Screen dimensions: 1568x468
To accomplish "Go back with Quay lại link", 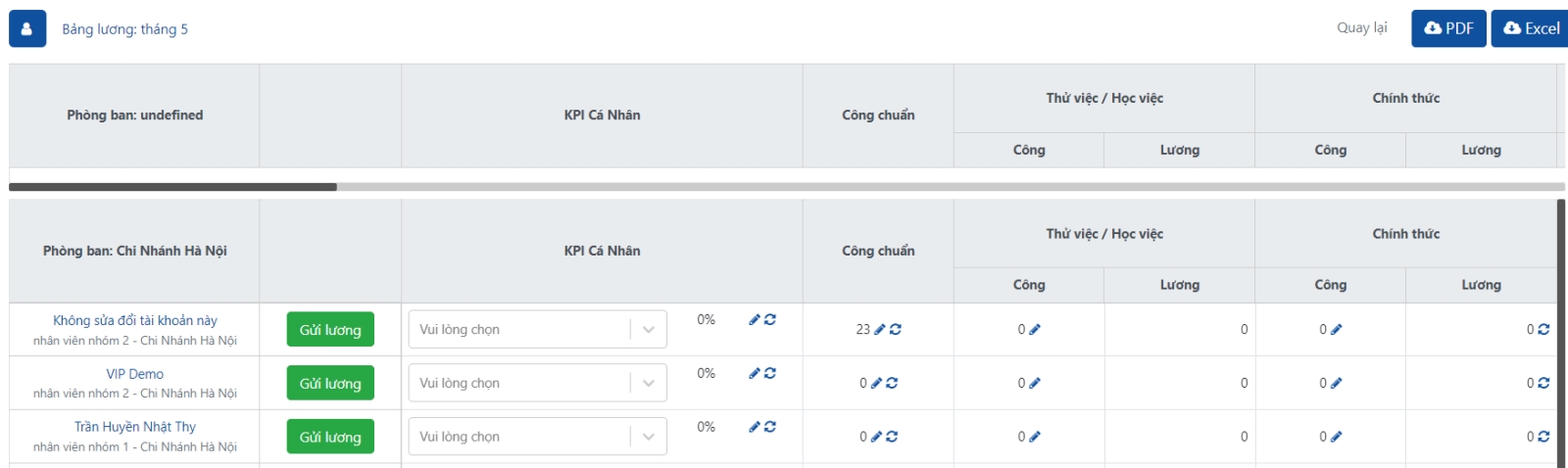I will click(1361, 27).
